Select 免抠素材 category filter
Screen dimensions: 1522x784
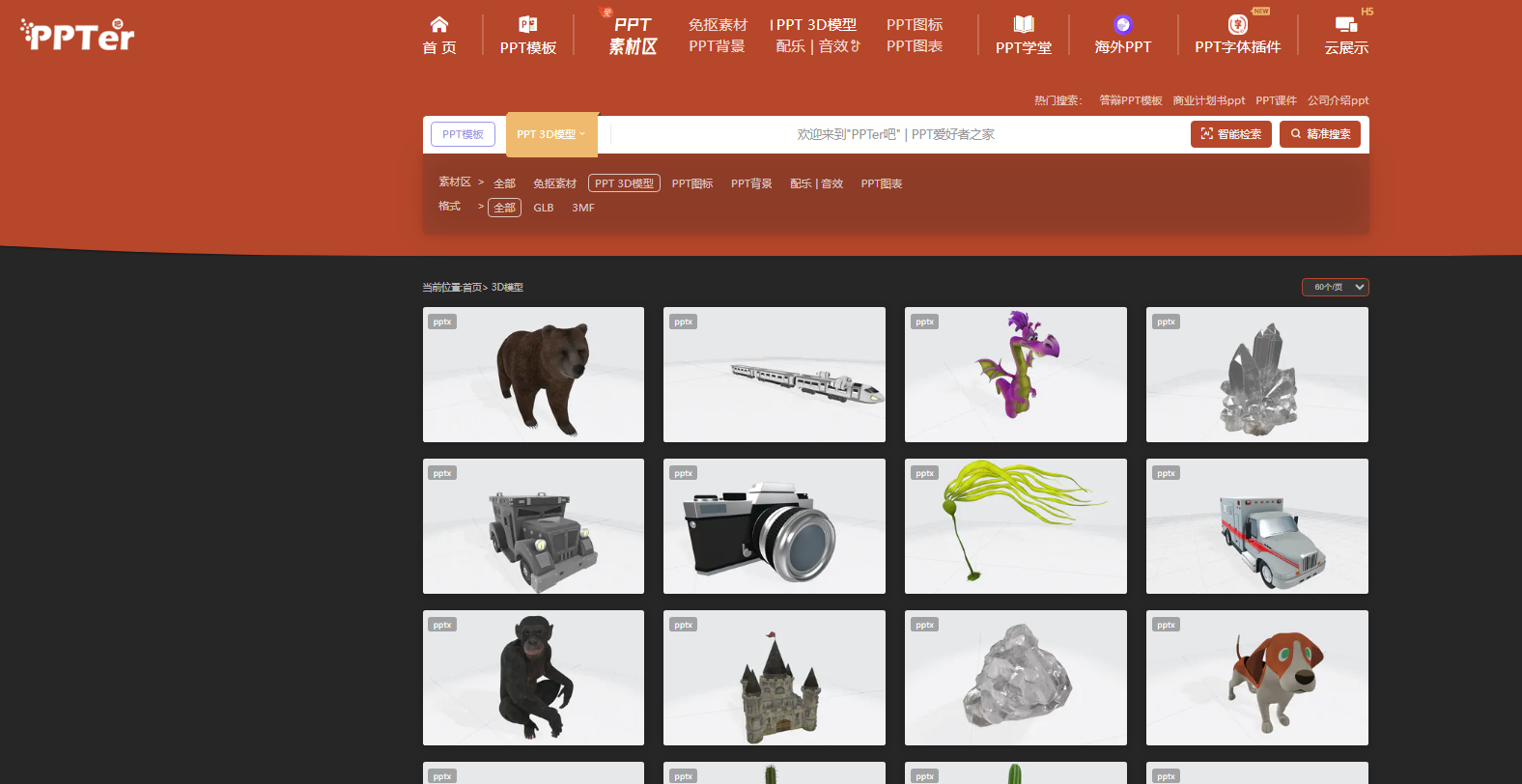554,183
